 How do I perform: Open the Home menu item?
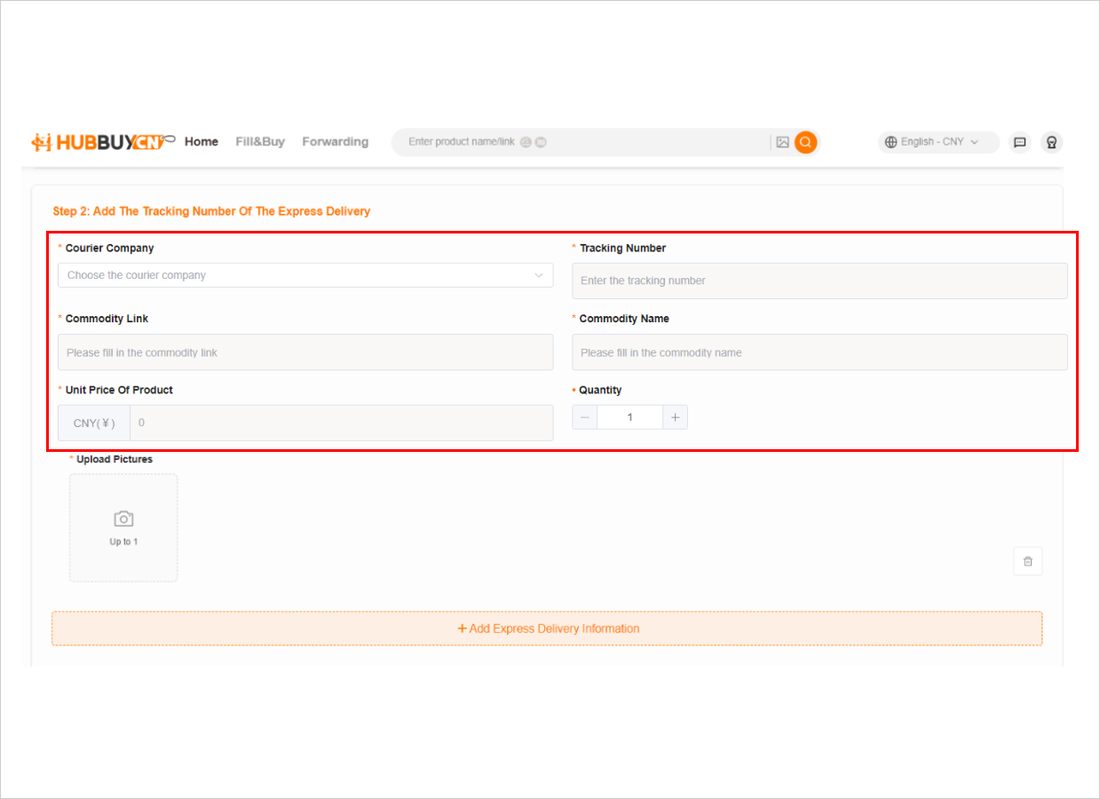pos(201,142)
